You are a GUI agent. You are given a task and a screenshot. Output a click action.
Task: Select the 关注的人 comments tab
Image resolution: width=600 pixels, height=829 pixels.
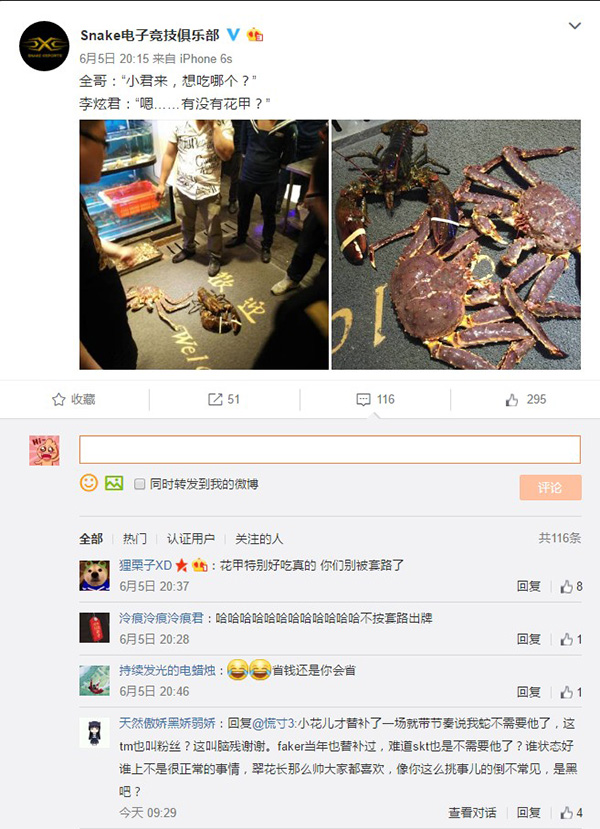click(x=259, y=539)
